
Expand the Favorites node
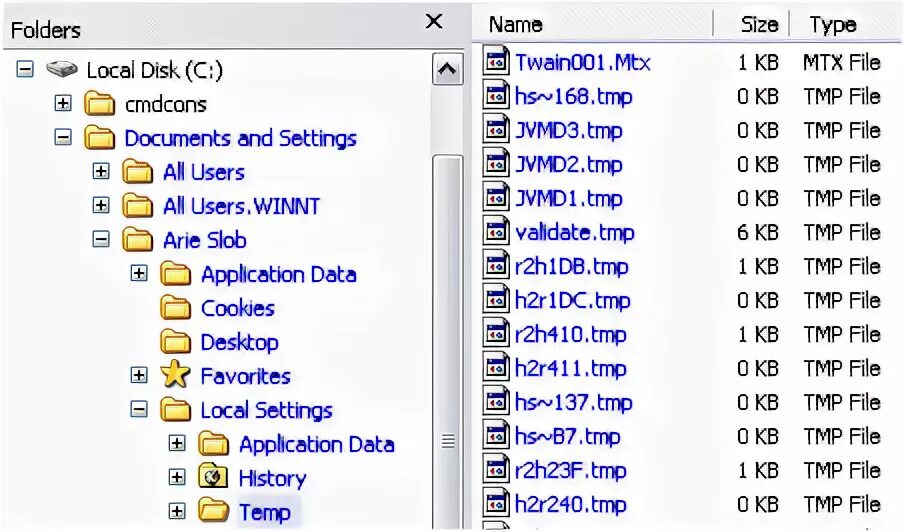(139, 375)
